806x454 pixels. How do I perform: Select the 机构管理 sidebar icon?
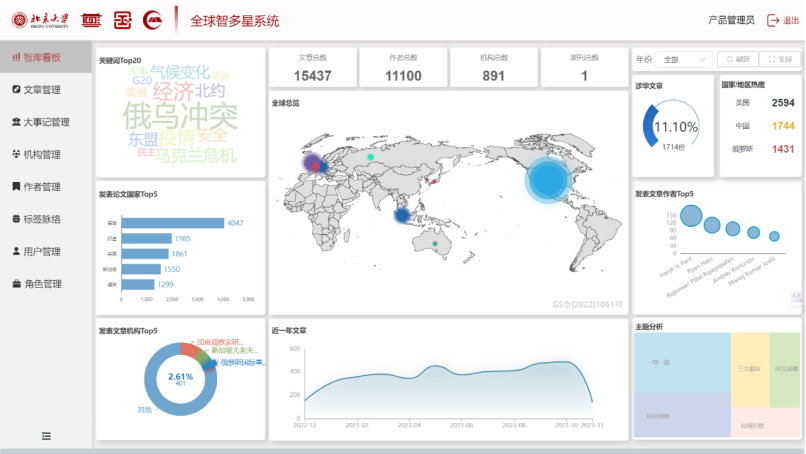coord(16,154)
